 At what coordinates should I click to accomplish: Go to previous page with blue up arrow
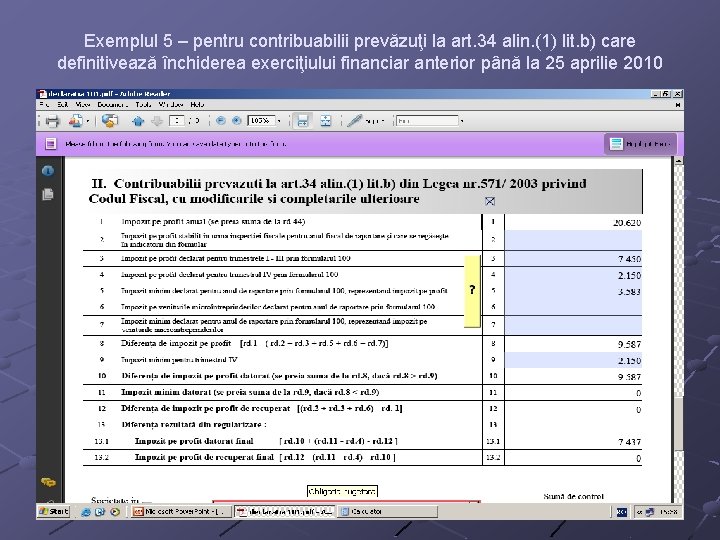point(138,121)
